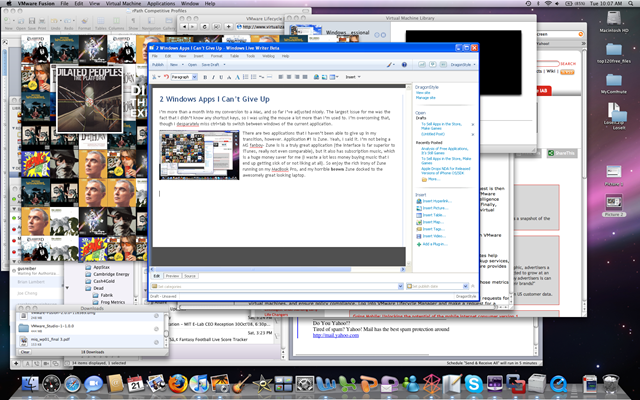Click Insert Hyperlink in sidebar
The image size is (640, 400).
(x=433, y=201)
